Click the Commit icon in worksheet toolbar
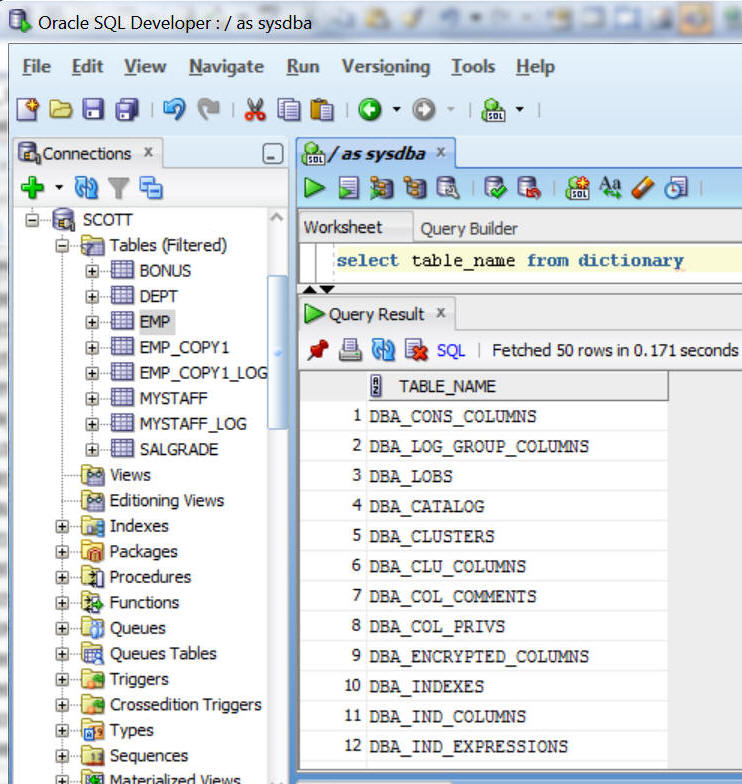The width and height of the screenshot is (742, 784). [495, 187]
